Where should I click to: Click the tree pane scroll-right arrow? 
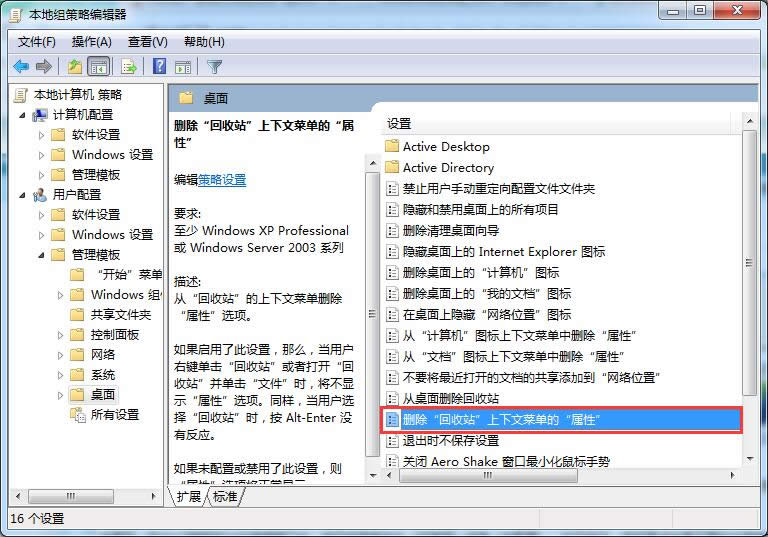[153, 496]
